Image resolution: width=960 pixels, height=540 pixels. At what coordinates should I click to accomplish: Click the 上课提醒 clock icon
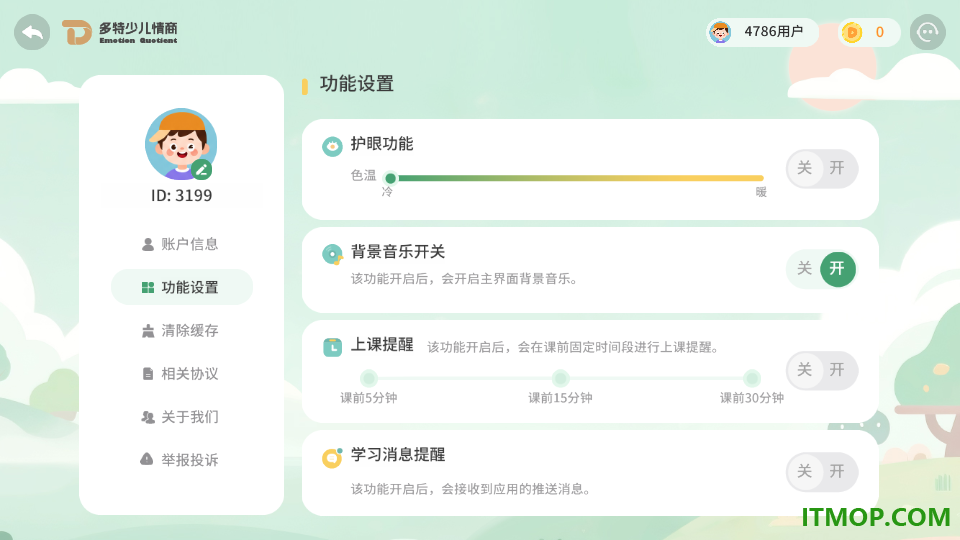click(x=332, y=347)
